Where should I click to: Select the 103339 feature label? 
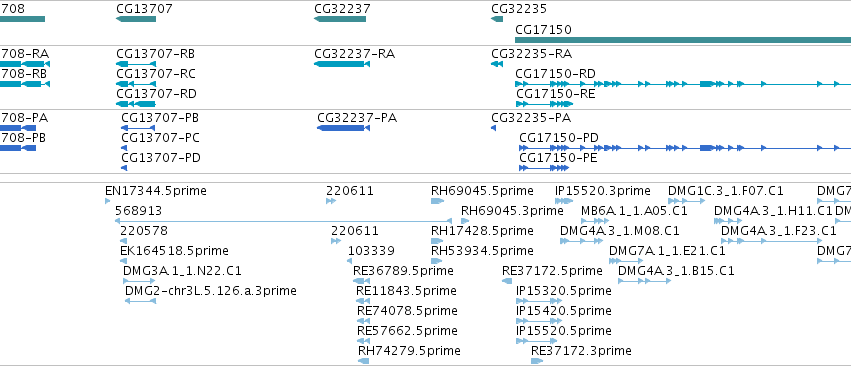(x=371, y=251)
